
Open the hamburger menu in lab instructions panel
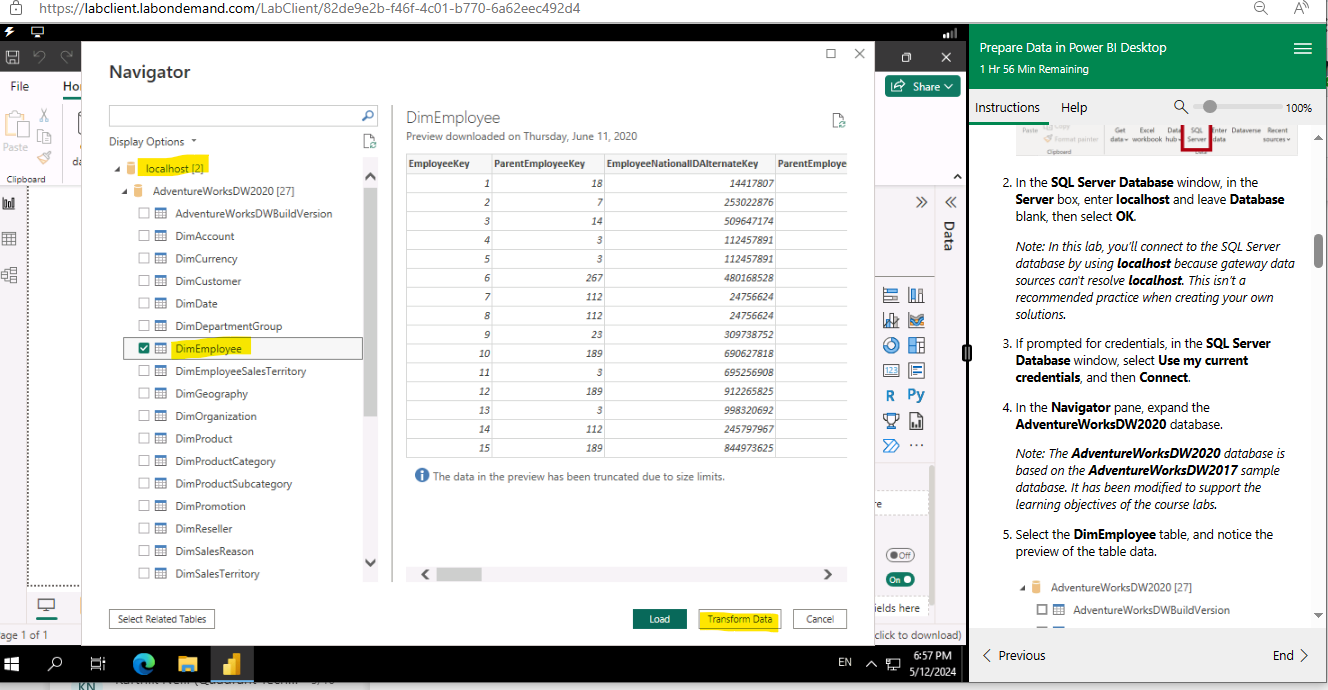tap(1302, 48)
